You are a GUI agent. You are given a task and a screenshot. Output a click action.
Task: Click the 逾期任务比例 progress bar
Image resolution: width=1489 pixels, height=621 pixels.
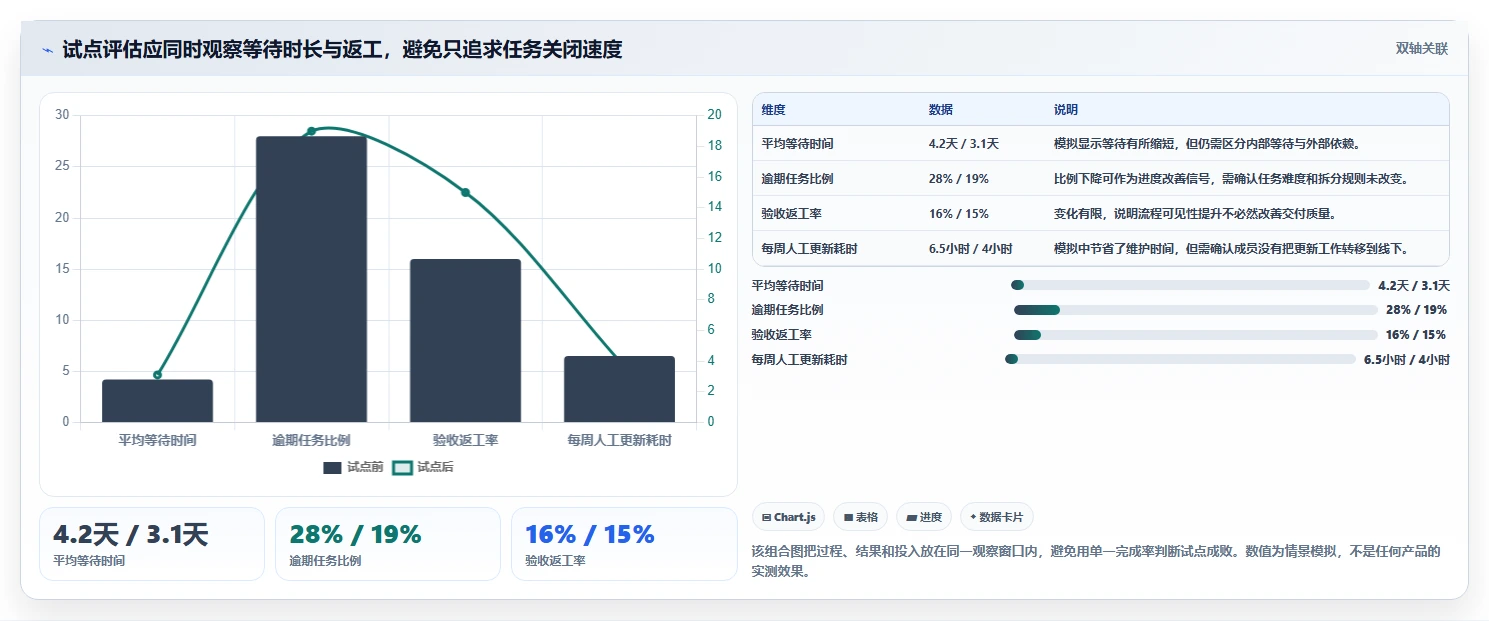[1196, 310]
